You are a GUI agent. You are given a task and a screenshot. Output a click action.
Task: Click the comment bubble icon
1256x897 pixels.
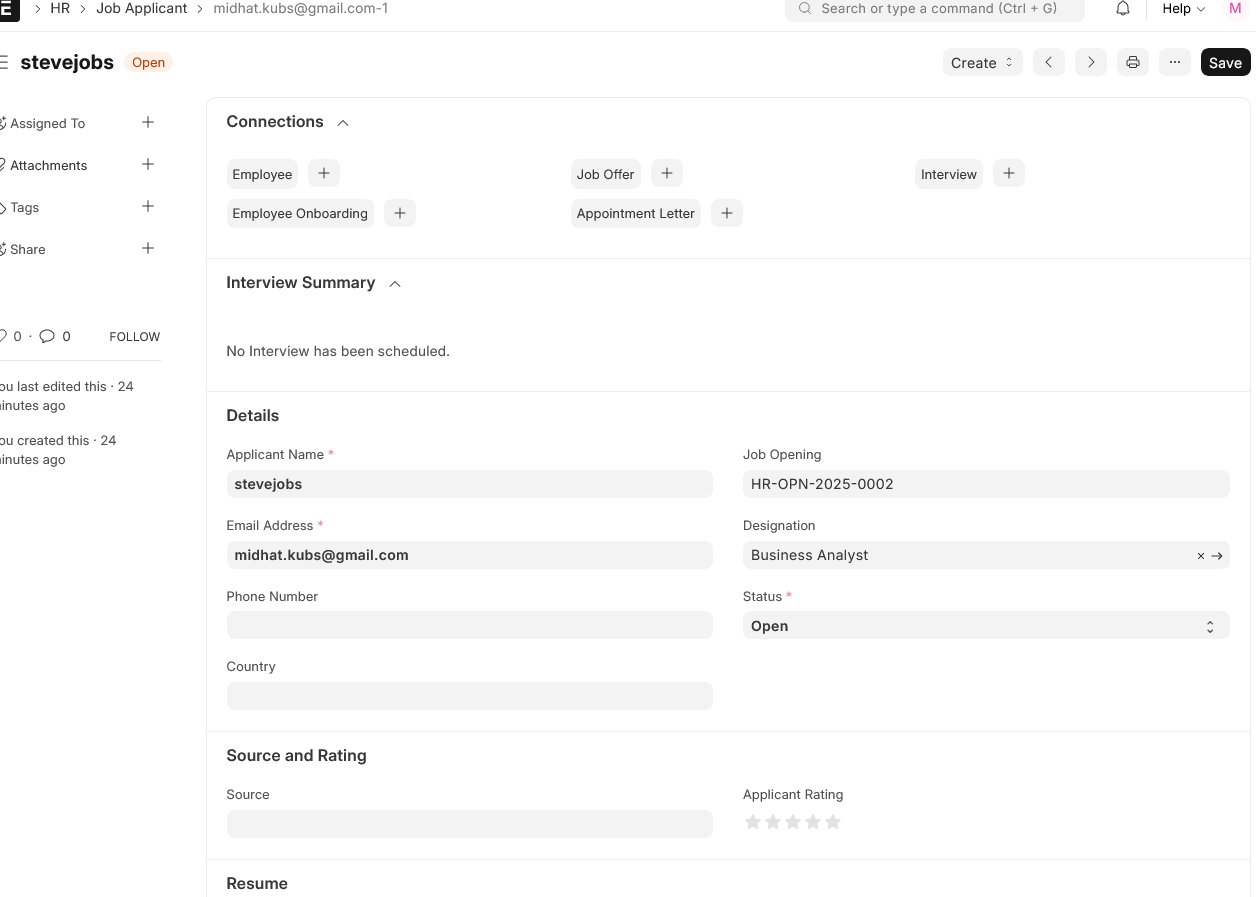(47, 336)
